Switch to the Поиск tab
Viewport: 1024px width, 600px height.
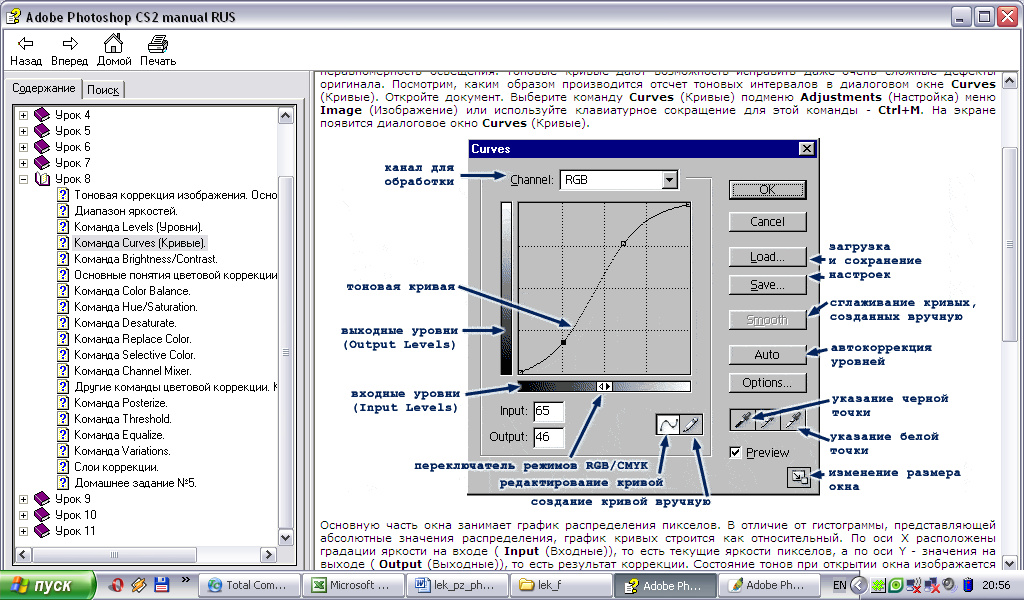coord(103,90)
